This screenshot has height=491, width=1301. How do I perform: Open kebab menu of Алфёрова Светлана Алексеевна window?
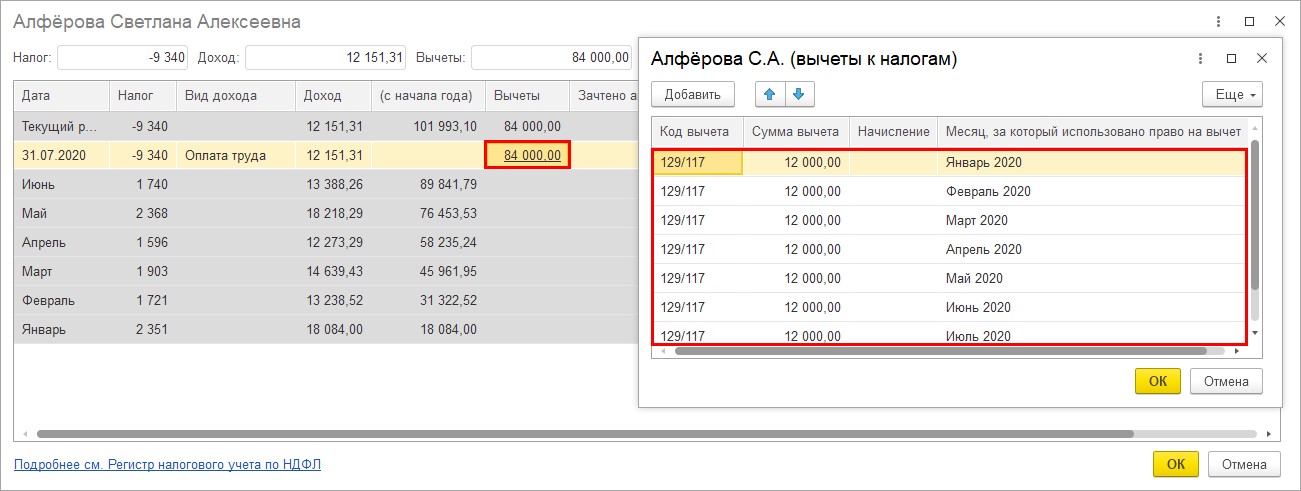tap(1219, 21)
